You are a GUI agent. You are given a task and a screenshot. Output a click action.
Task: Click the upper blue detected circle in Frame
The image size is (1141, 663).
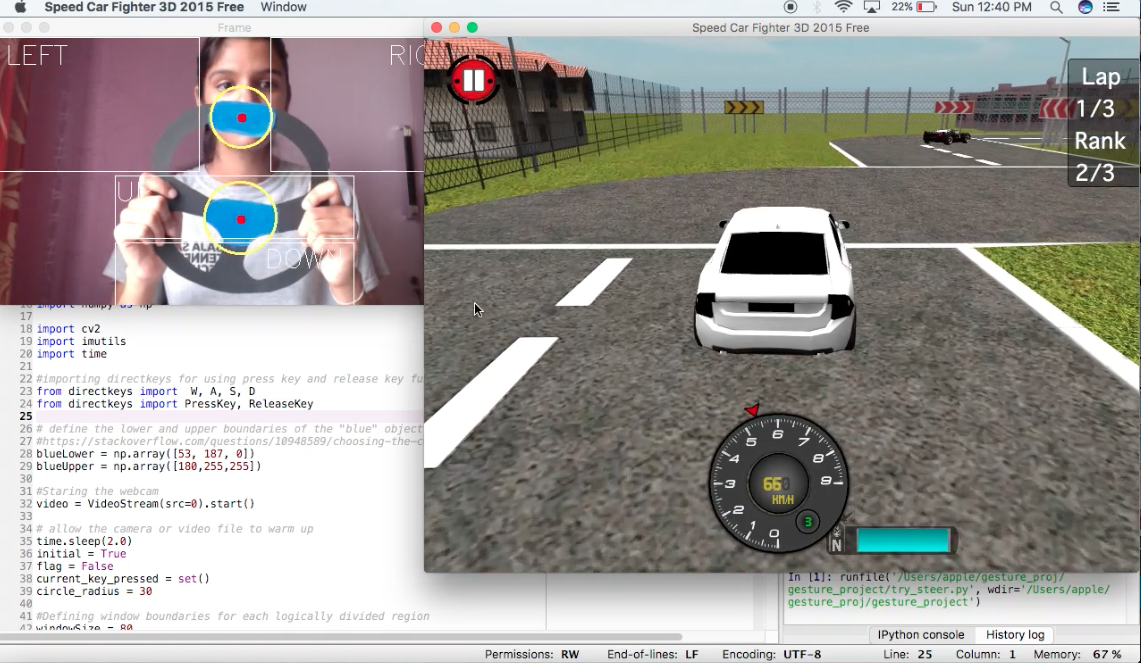pos(241,118)
